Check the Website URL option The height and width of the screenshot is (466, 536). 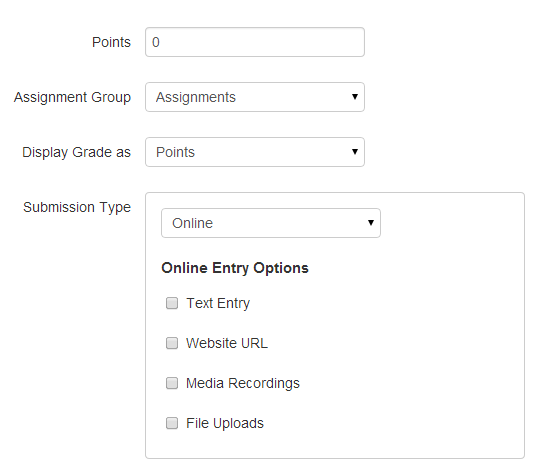[172, 343]
